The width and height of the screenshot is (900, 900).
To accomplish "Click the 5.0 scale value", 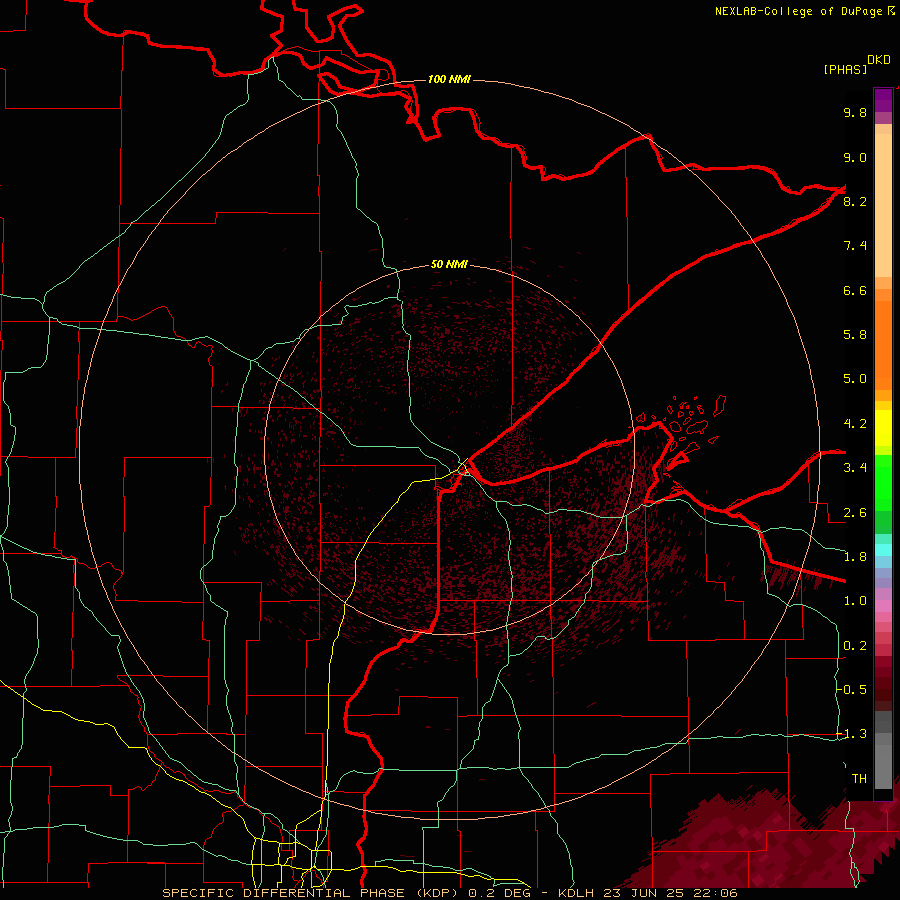I will (x=855, y=379).
